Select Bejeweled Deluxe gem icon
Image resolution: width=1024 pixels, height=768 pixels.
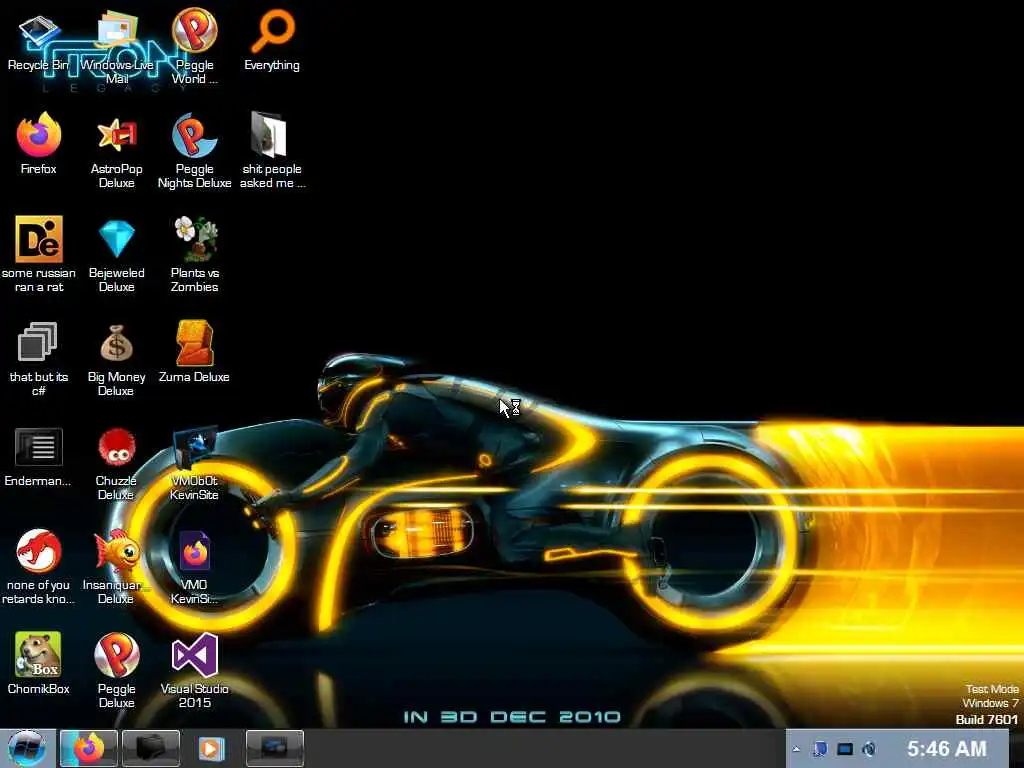click(x=117, y=239)
